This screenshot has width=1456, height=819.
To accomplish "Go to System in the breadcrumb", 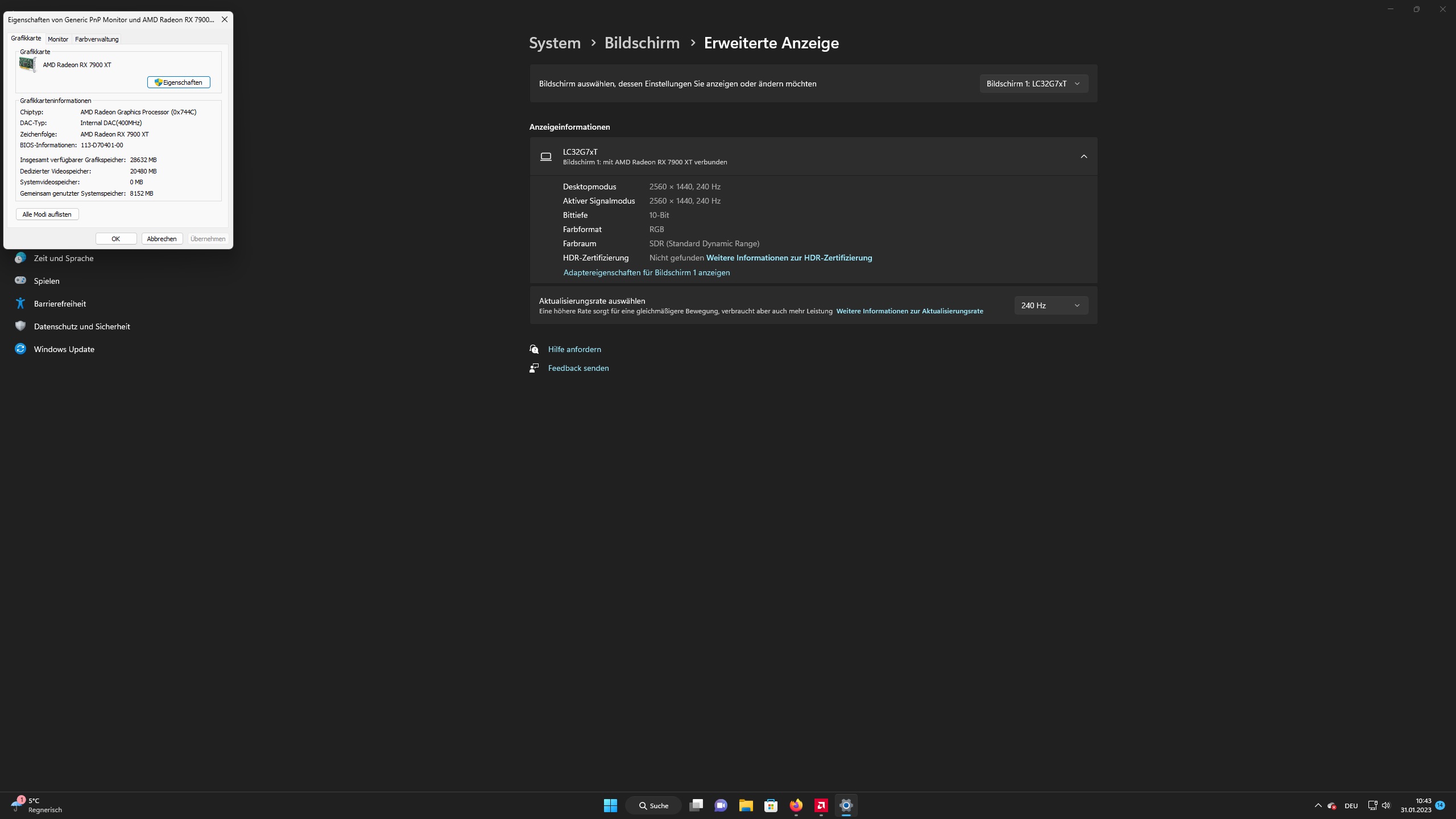I will click(555, 43).
